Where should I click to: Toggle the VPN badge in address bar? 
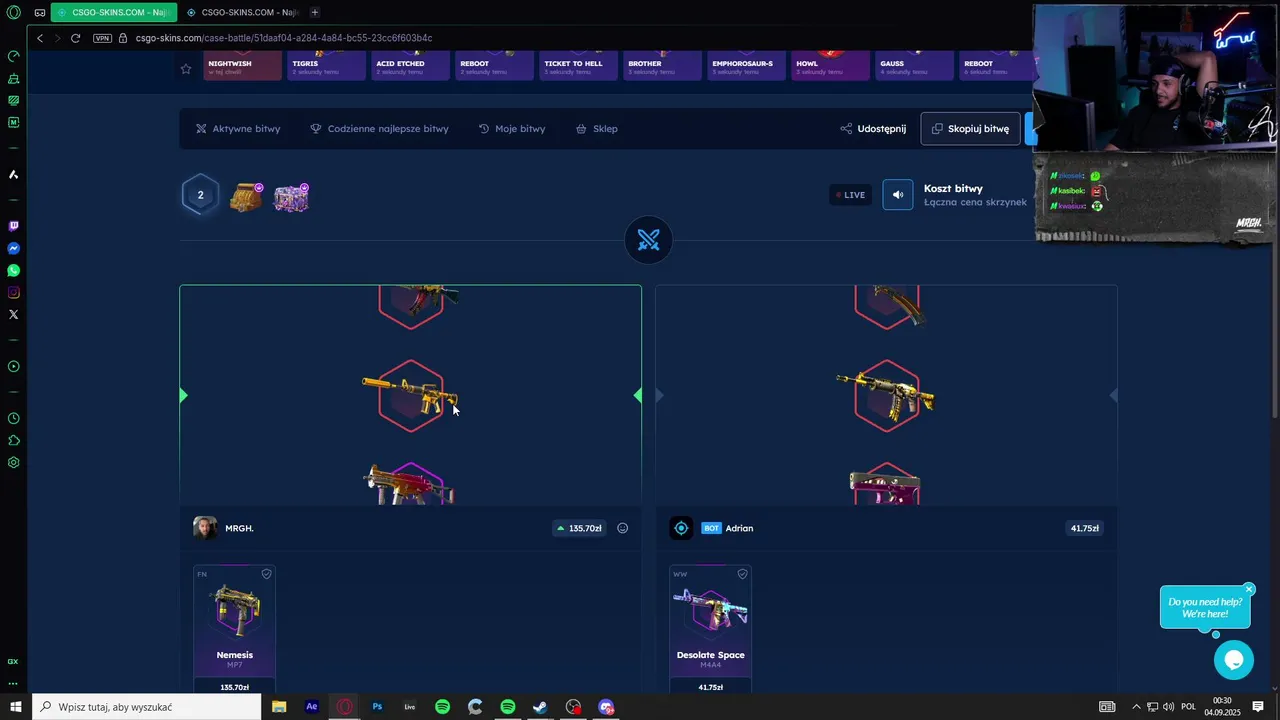(x=102, y=38)
